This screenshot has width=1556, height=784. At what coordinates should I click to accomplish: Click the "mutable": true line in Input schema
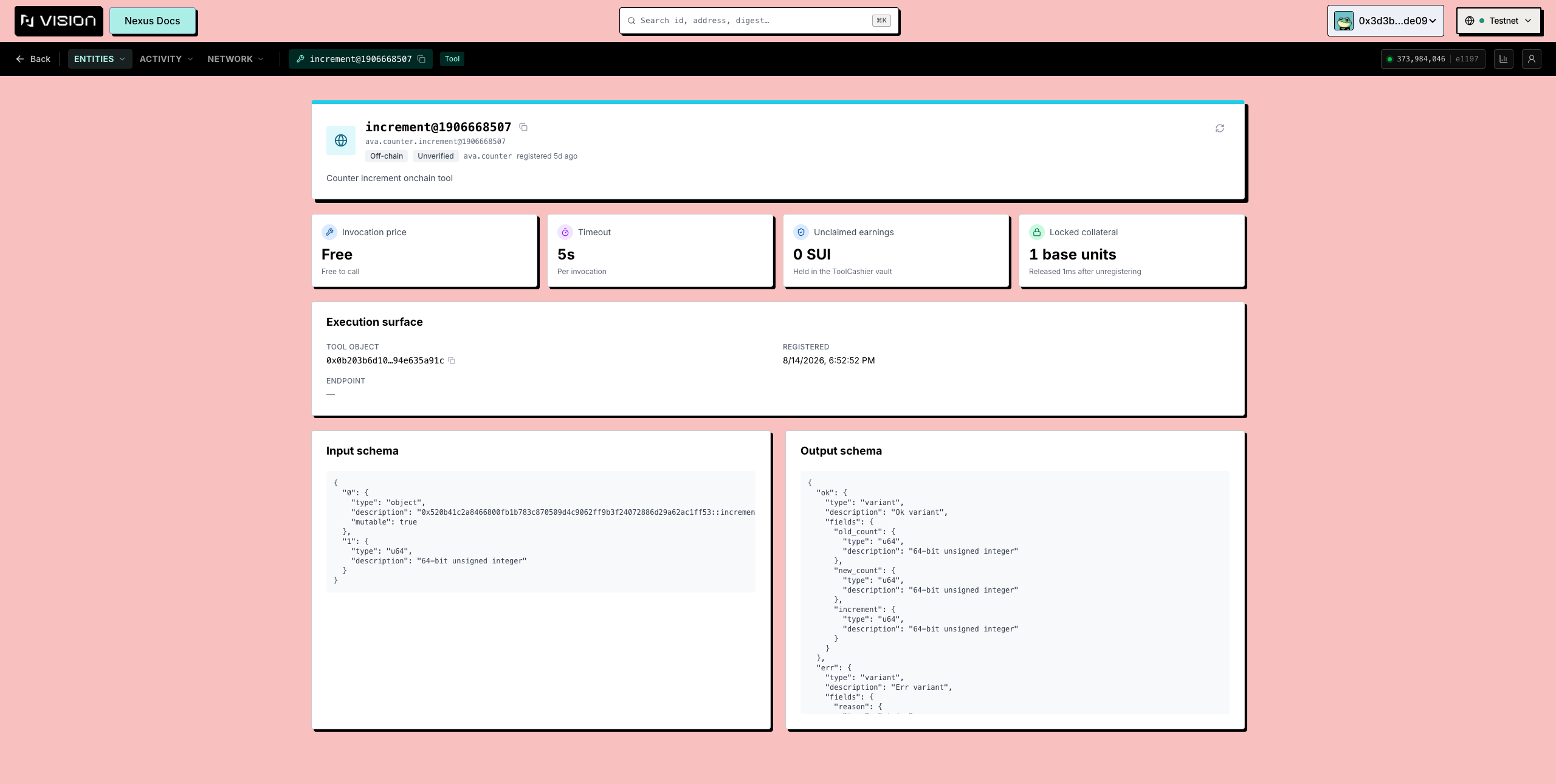[384, 522]
